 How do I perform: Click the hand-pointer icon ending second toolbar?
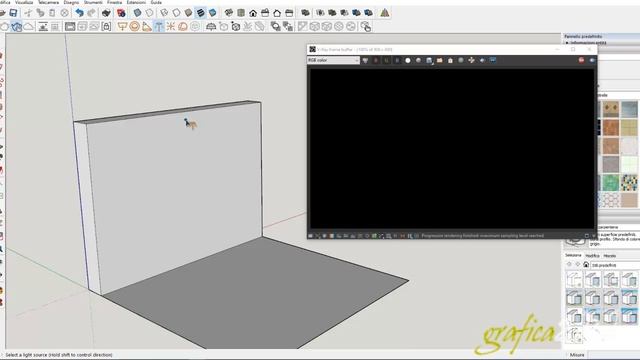[x=366, y=27]
